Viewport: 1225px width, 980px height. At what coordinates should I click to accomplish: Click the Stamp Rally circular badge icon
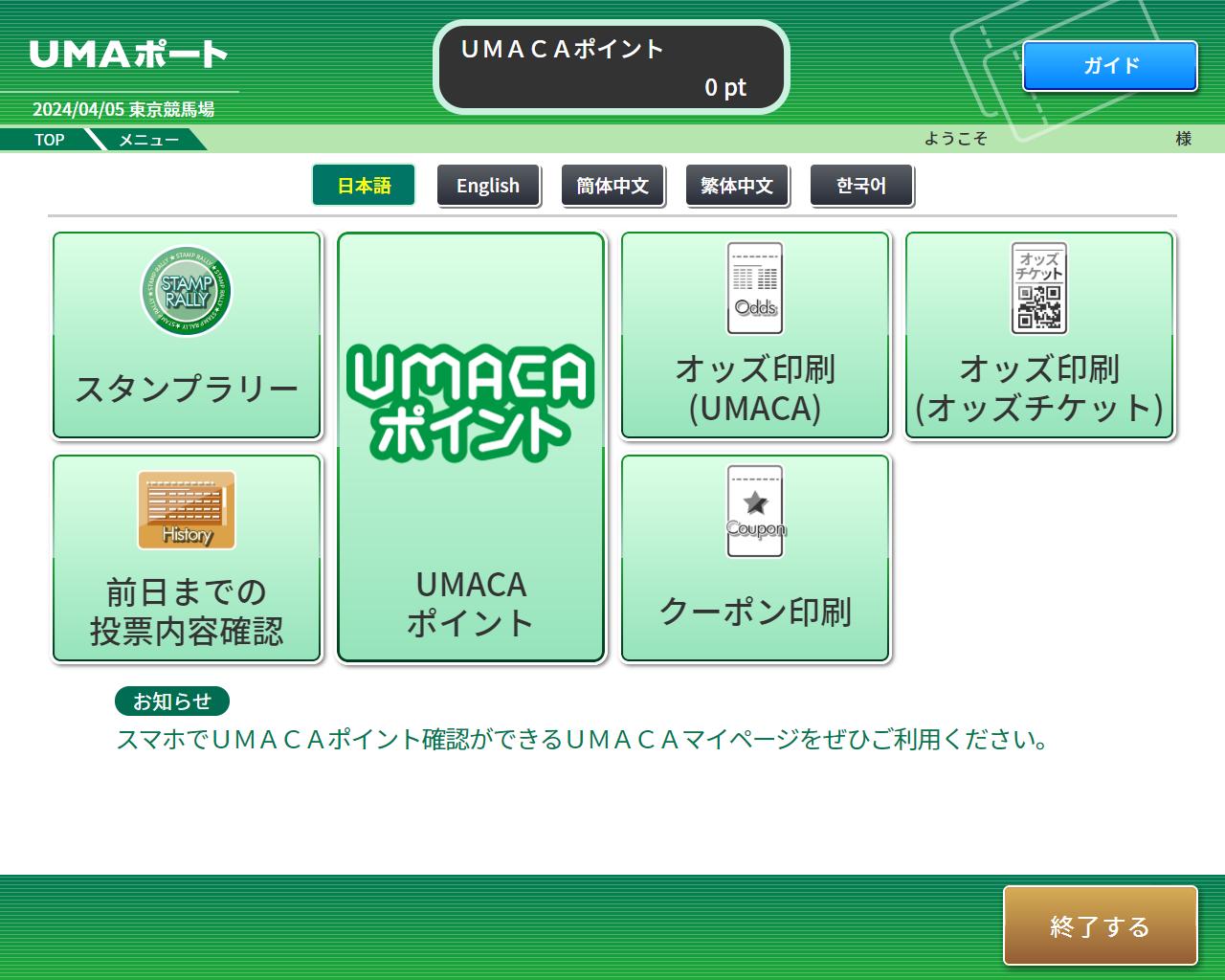click(187, 291)
